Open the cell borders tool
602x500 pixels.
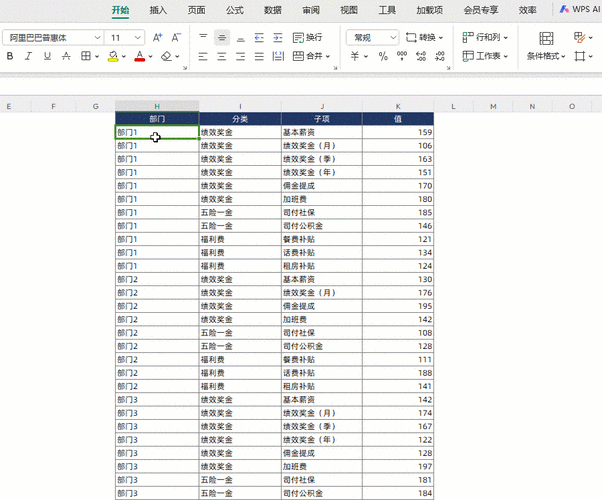click(x=86, y=56)
